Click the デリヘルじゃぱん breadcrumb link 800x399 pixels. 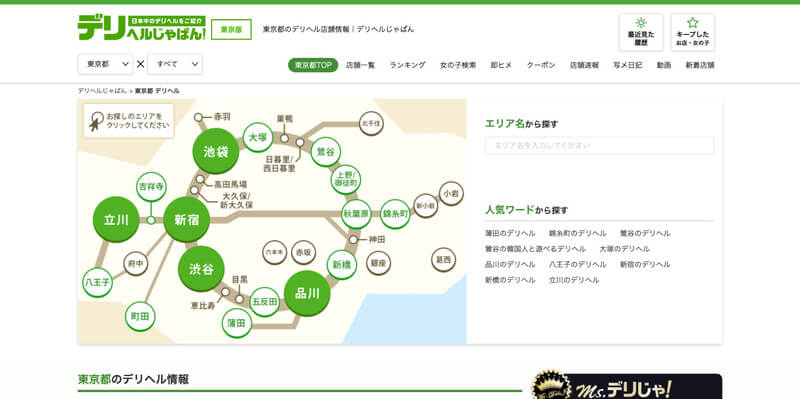(102, 91)
